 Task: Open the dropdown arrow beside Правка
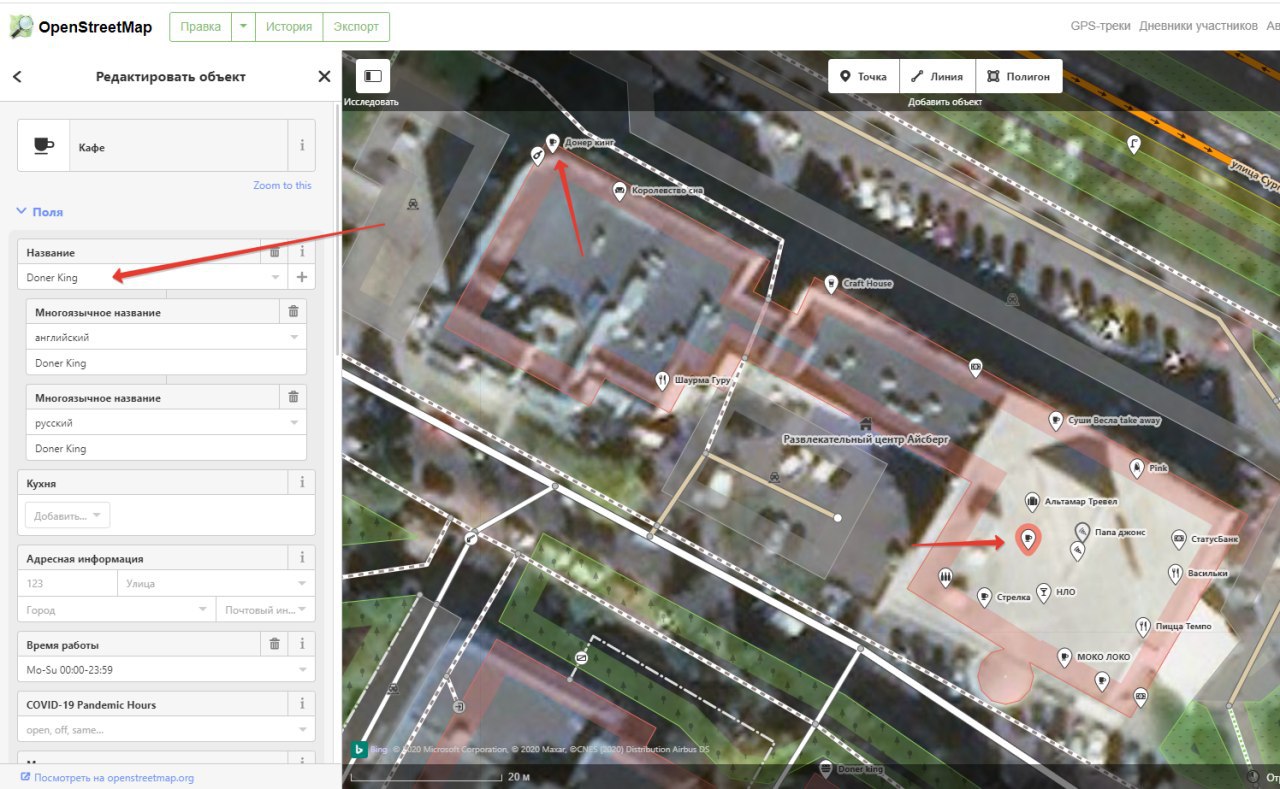click(243, 27)
